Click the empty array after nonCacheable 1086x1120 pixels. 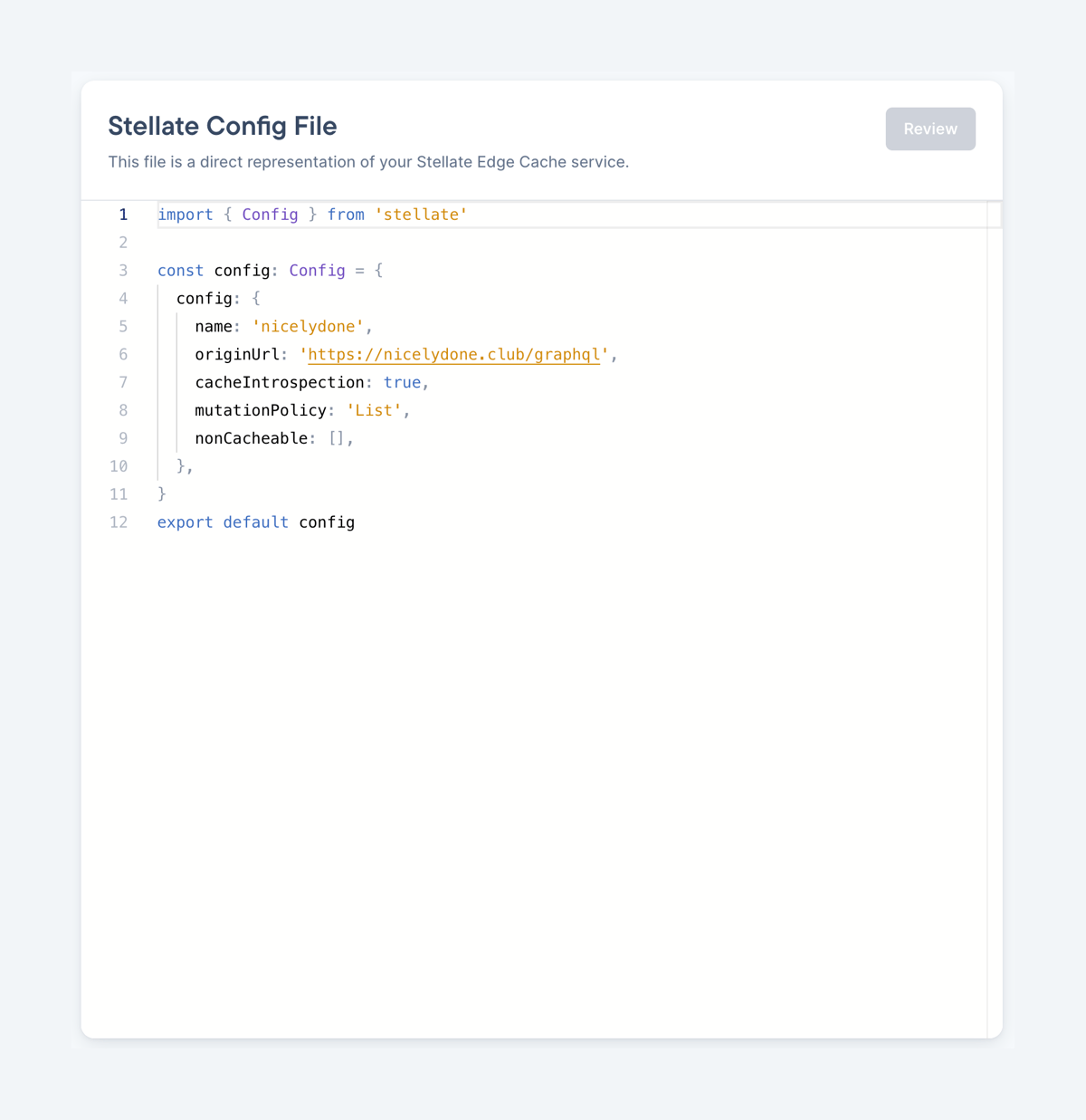click(x=338, y=438)
